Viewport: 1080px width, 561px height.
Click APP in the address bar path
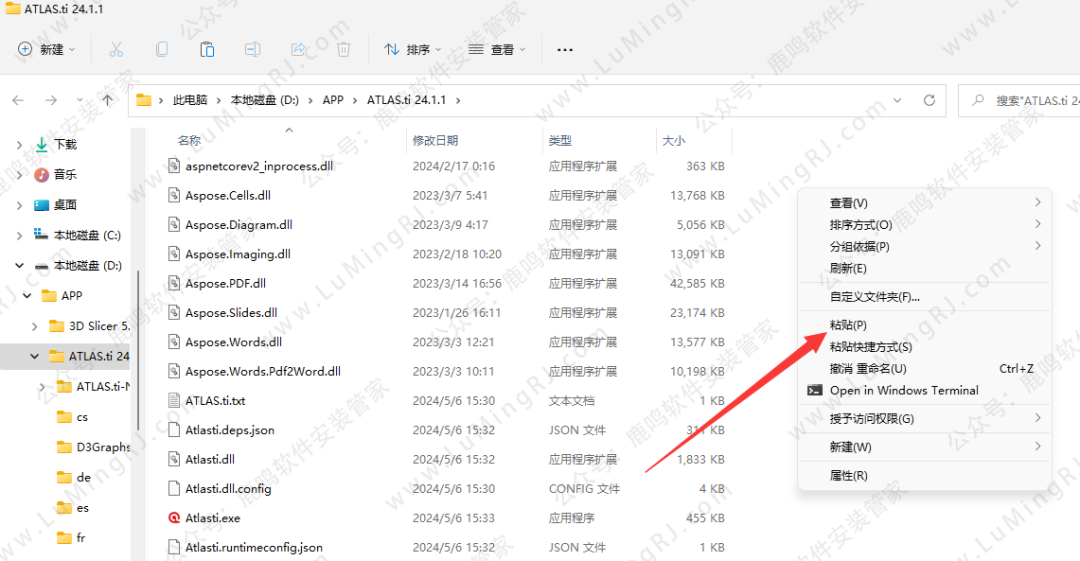333,100
